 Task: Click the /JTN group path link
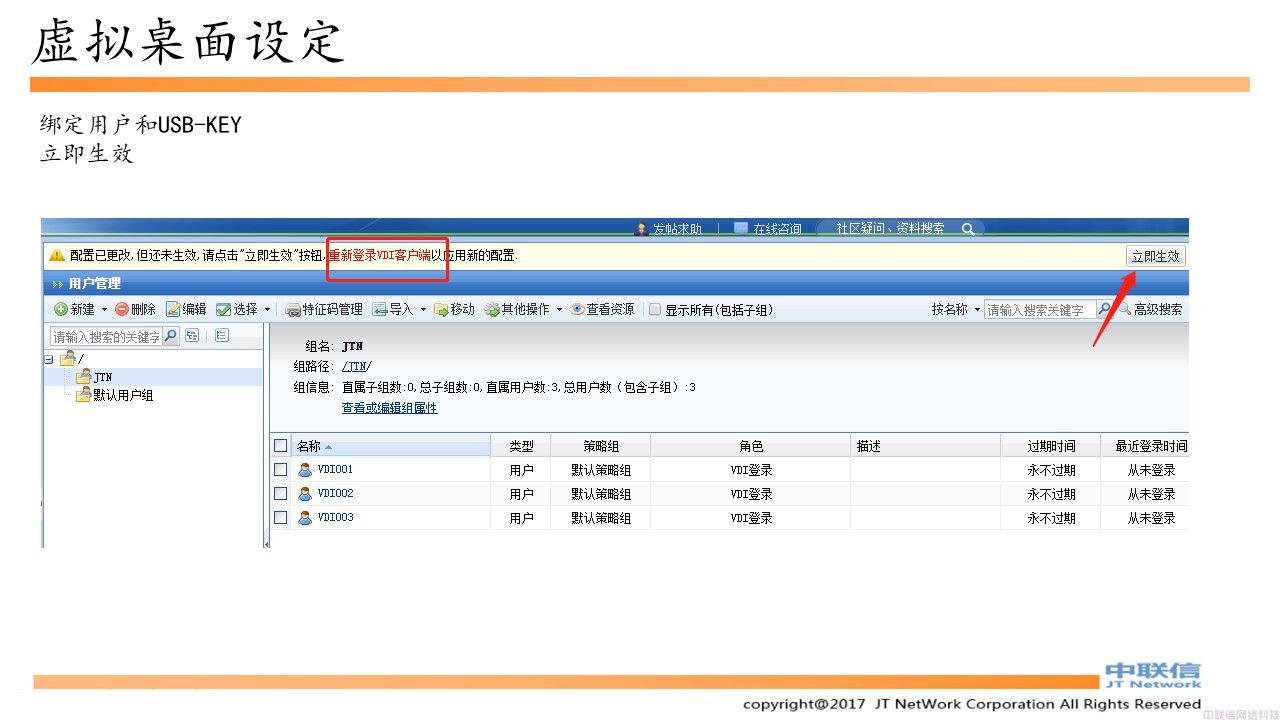tap(356, 367)
